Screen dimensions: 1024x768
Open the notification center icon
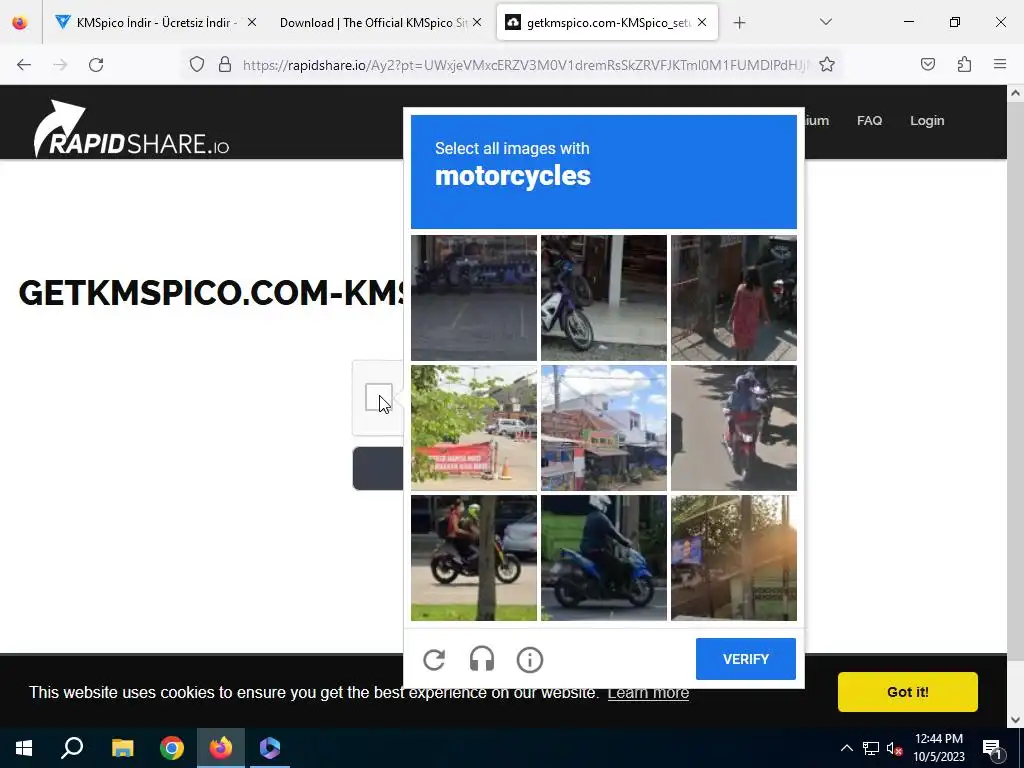coord(992,748)
